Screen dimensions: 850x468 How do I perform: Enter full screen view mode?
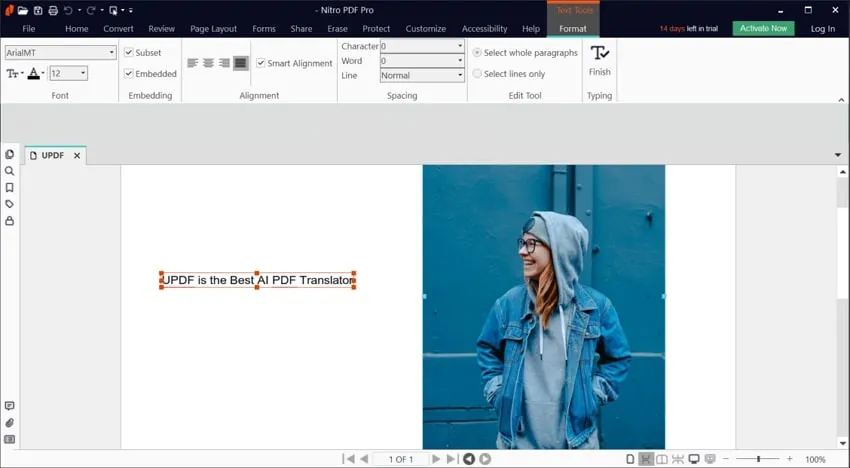coord(694,459)
